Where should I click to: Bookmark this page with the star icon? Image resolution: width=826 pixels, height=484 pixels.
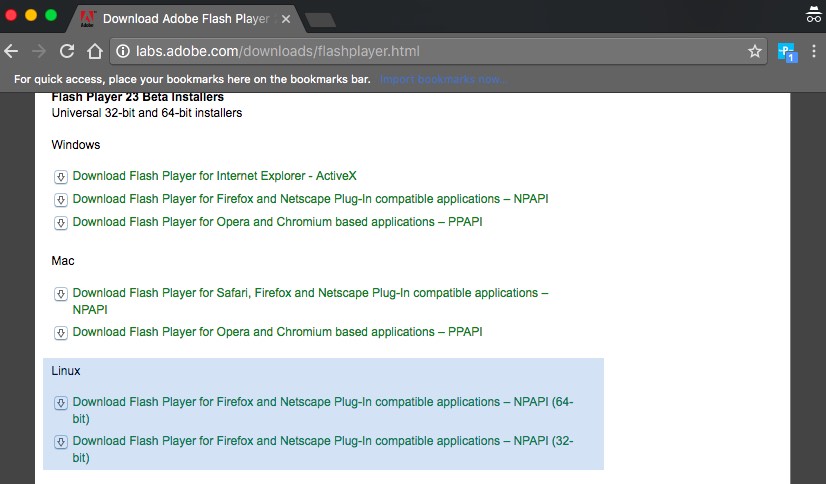coord(755,51)
